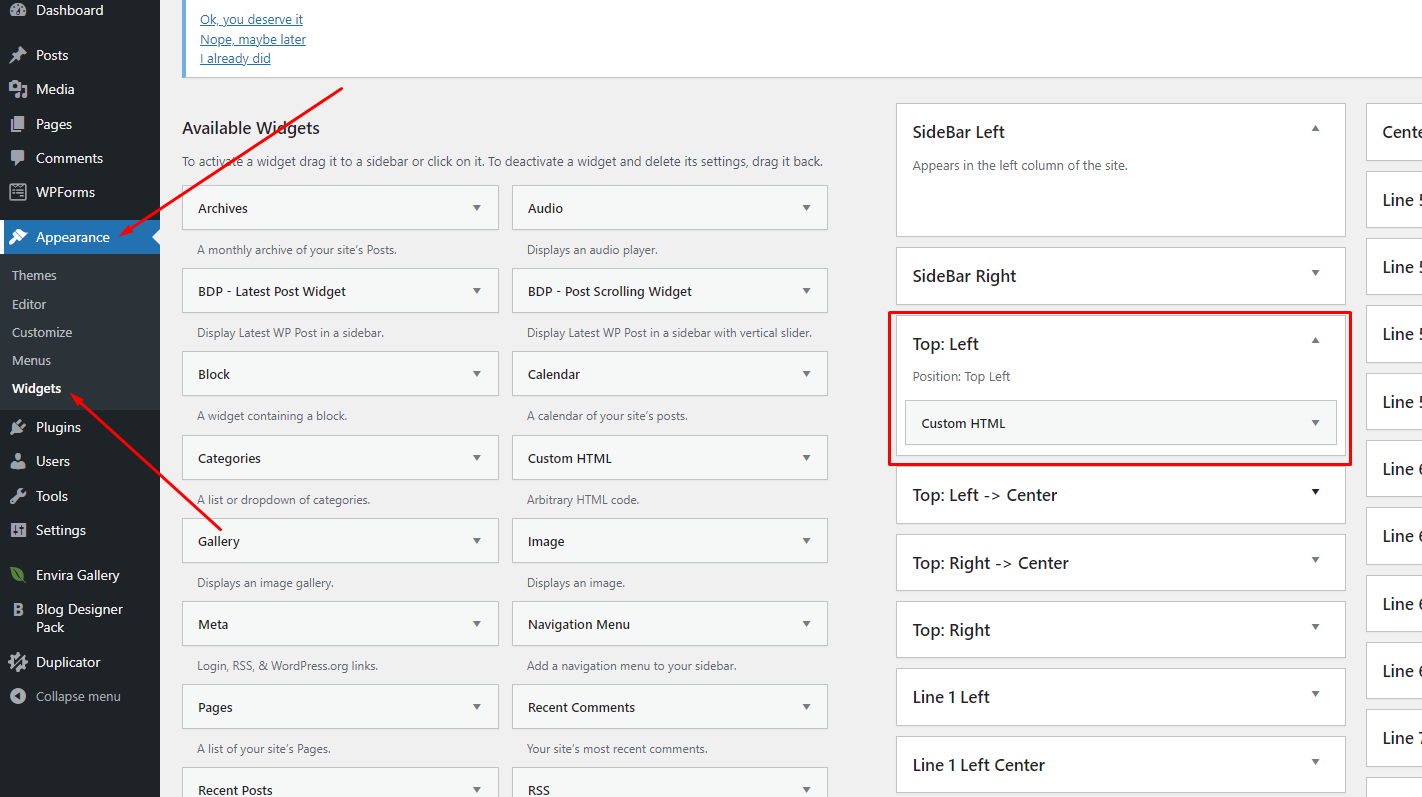Open the Archives widget dropdown arrow

pos(476,208)
